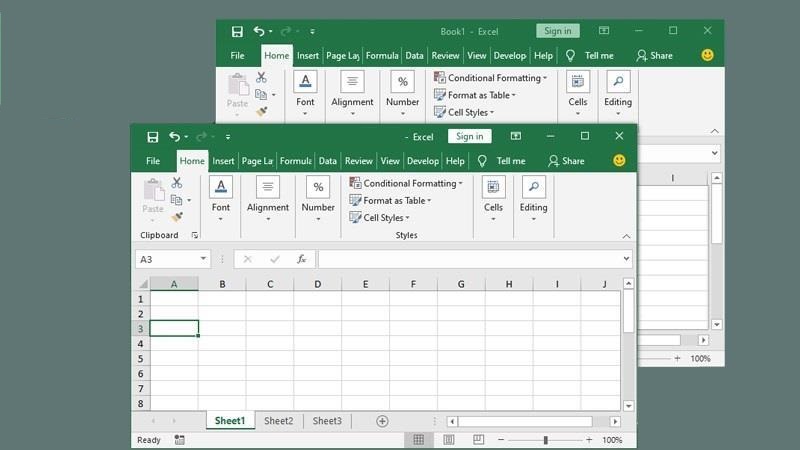Screen dimensions: 800x450
Task: Click Copy icon in back window
Action: click(x=261, y=94)
